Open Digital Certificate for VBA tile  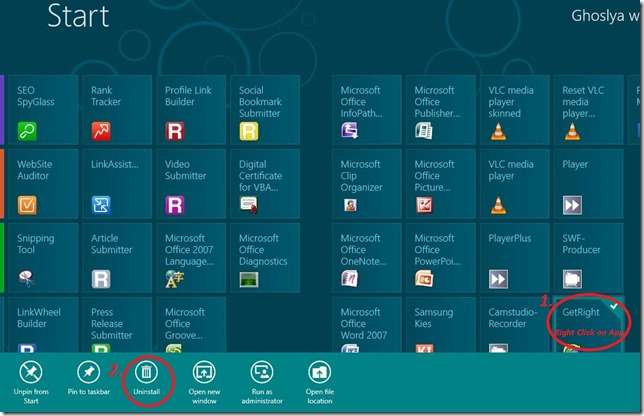[265, 184]
